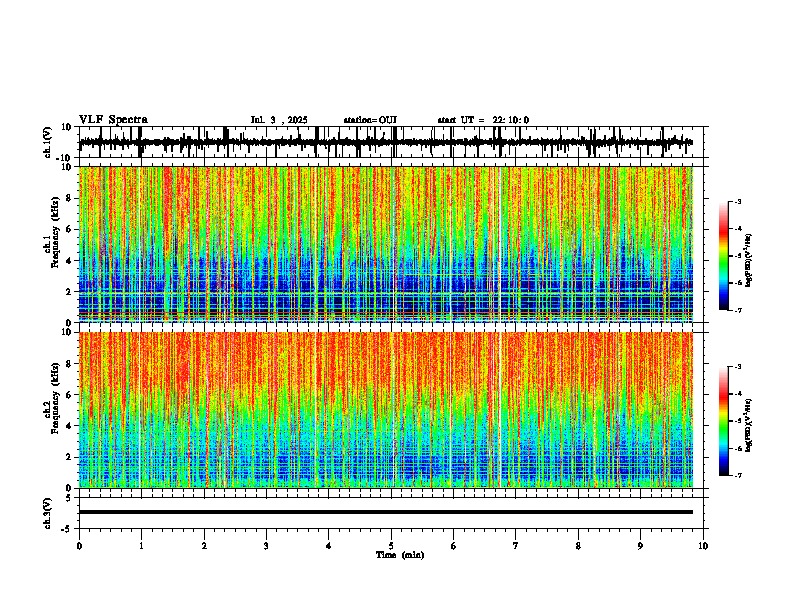Click the "ch.3(V)" axis label
792x612 pixels.
[x=49, y=514]
